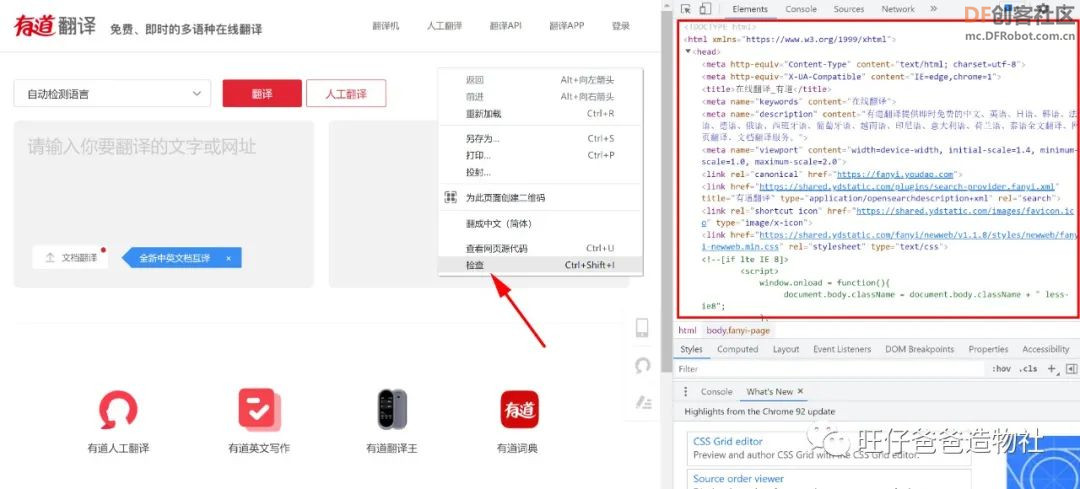This screenshot has height=489, width=1080.
Task: Toggle the :hov element state panel
Action: pyautogui.click(x=1001, y=369)
